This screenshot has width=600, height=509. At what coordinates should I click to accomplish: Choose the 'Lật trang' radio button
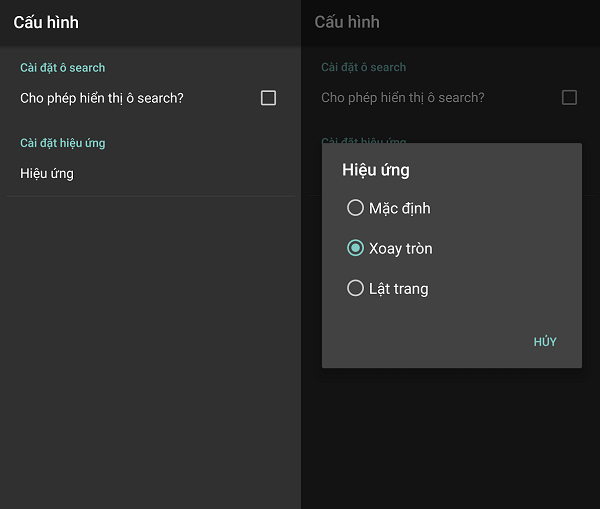[x=355, y=288]
